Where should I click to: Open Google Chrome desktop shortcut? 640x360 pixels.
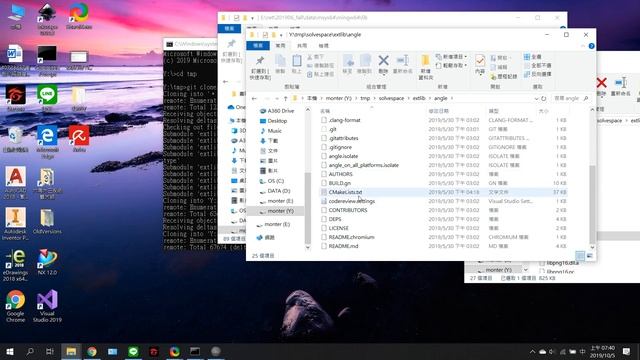point(16,306)
